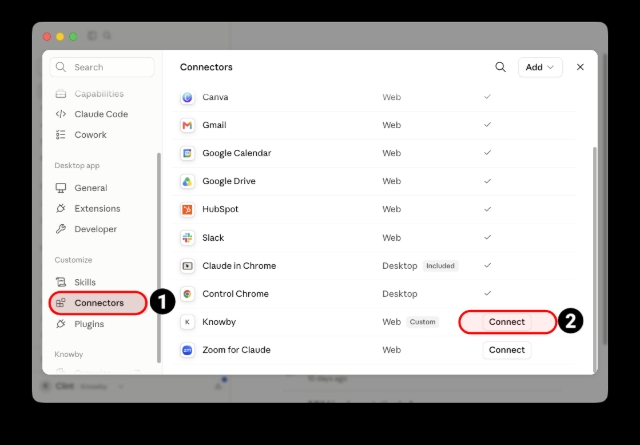The height and width of the screenshot is (445, 640).
Task: Click the 'Knowby' connector name
Action: click(219, 322)
